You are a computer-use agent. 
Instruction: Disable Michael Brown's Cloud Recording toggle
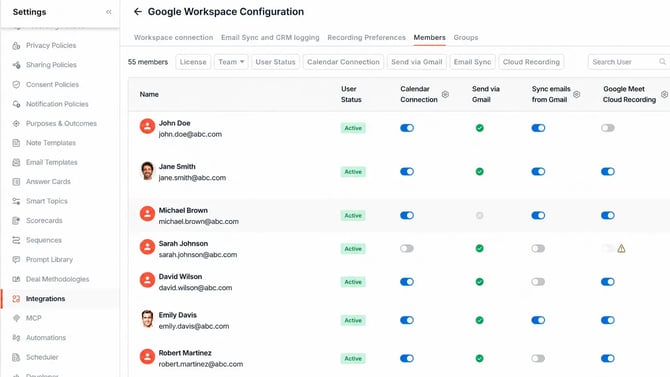(x=608, y=215)
